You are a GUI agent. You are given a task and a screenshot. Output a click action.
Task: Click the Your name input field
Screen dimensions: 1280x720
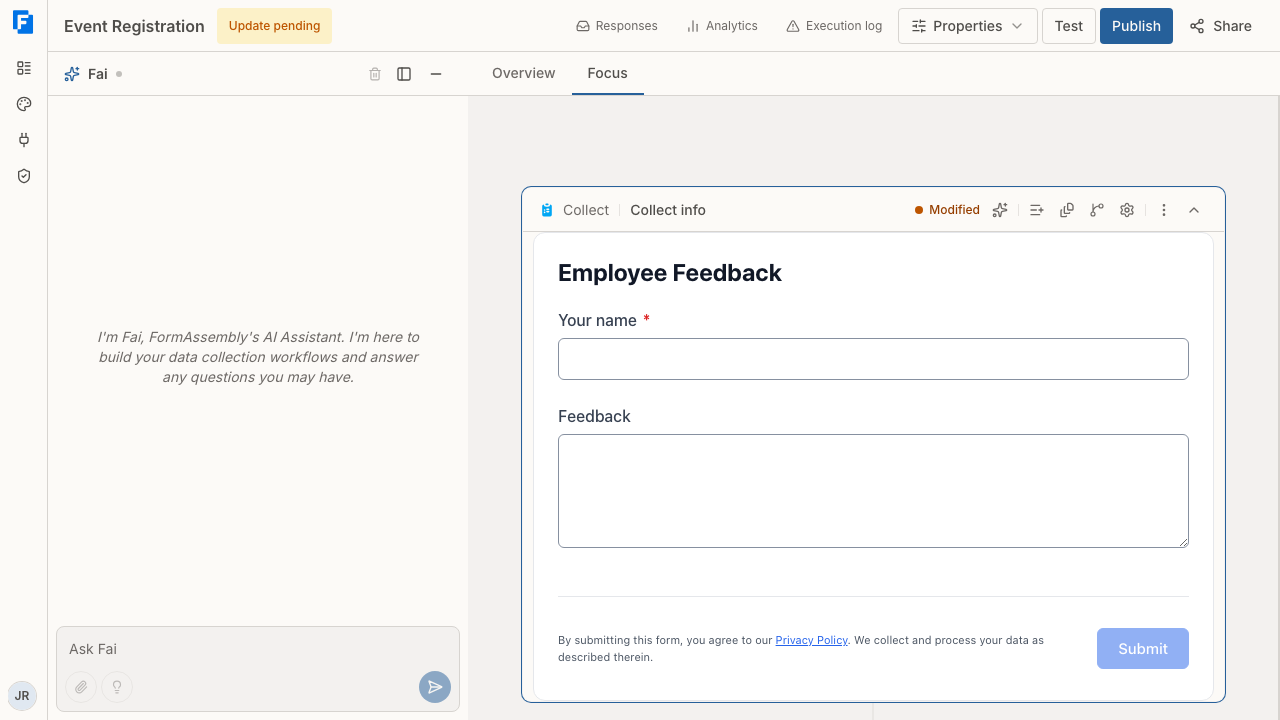pyautogui.click(x=873, y=359)
